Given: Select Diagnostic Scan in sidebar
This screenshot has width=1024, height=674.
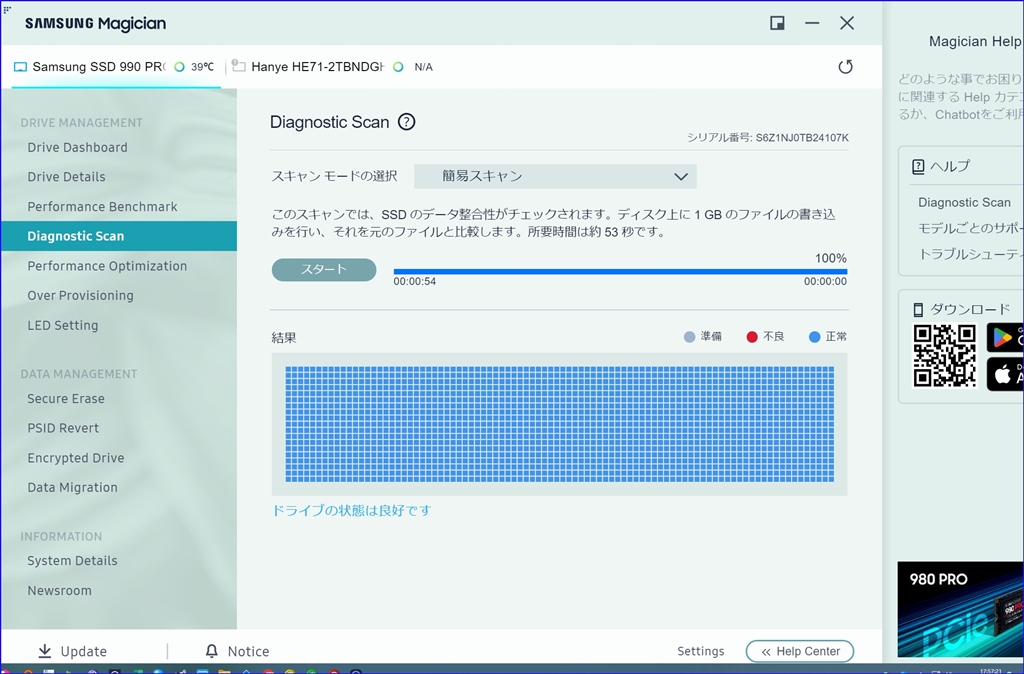Looking at the screenshot, I should coord(119,236).
